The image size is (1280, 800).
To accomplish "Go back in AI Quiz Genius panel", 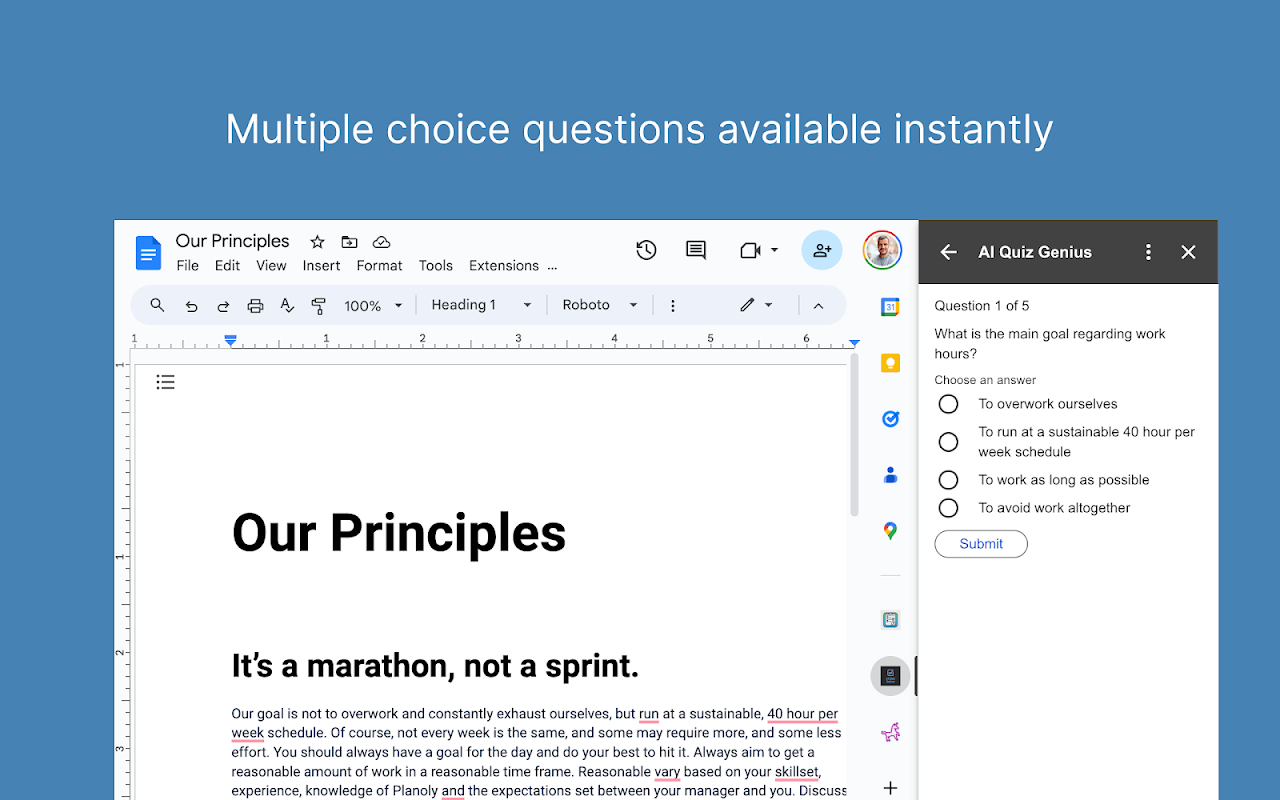I will coord(949,252).
